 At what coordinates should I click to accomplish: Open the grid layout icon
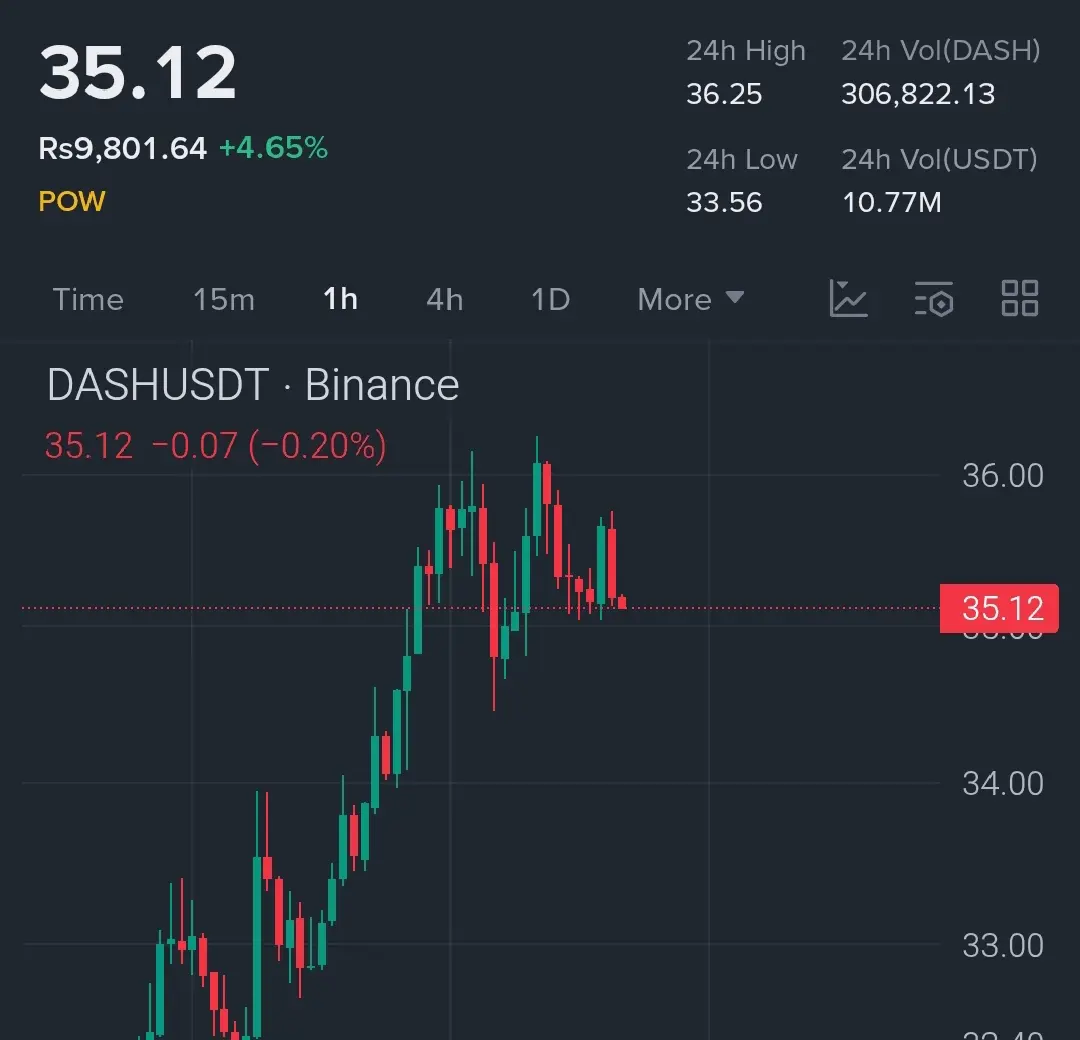click(1019, 298)
